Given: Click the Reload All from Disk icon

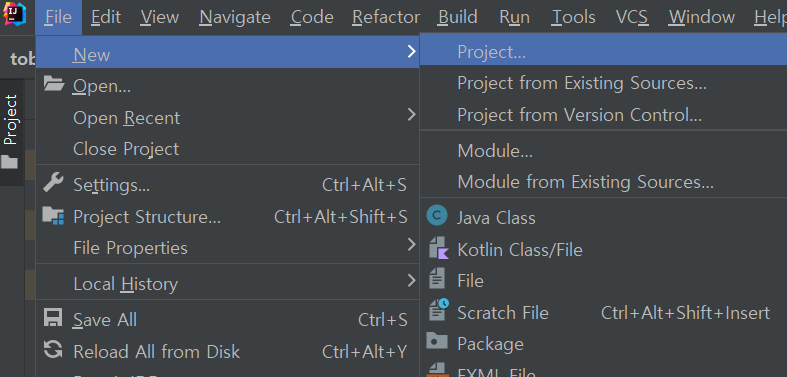Looking at the screenshot, I should click(x=53, y=350).
